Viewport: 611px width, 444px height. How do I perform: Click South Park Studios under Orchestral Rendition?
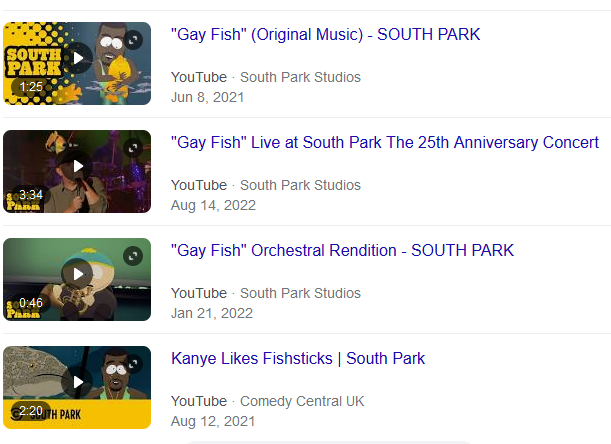click(x=300, y=293)
